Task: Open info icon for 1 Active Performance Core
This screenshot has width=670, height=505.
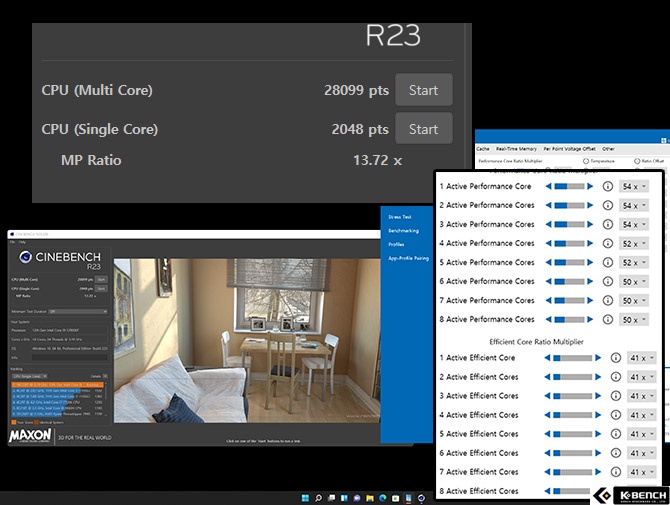Action: click(608, 186)
